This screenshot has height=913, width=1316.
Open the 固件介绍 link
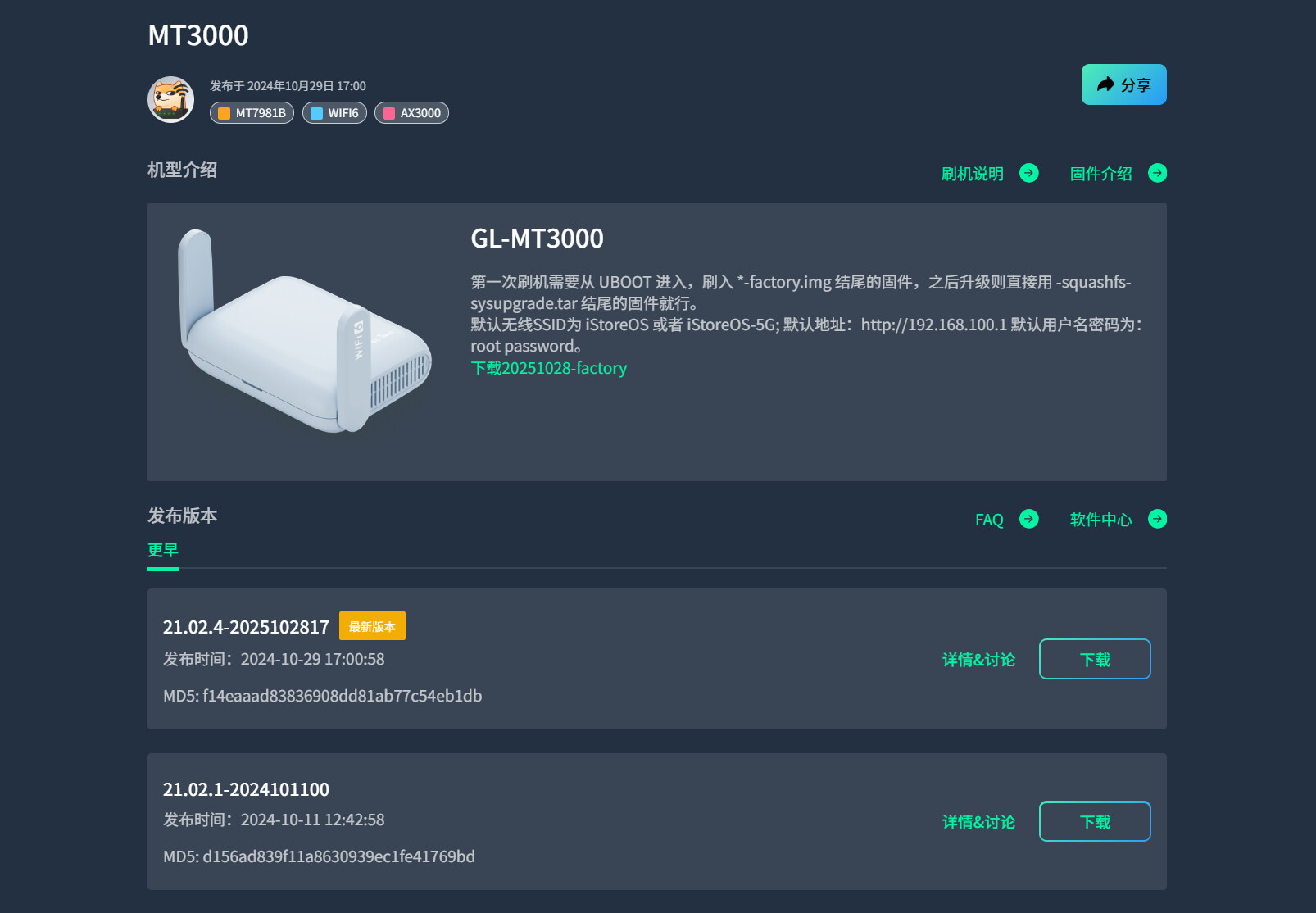(x=1100, y=174)
